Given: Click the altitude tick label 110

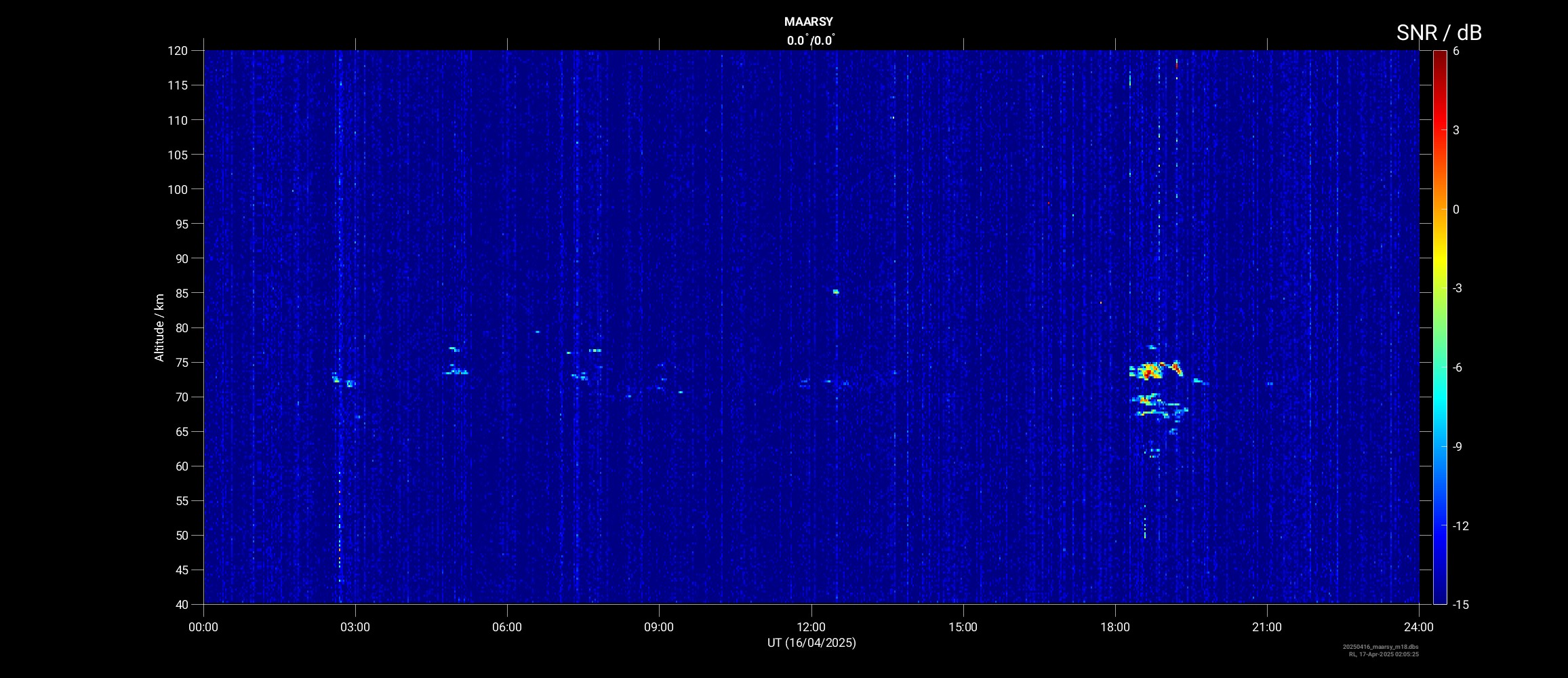Looking at the screenshot, I should tap(178, 120).
